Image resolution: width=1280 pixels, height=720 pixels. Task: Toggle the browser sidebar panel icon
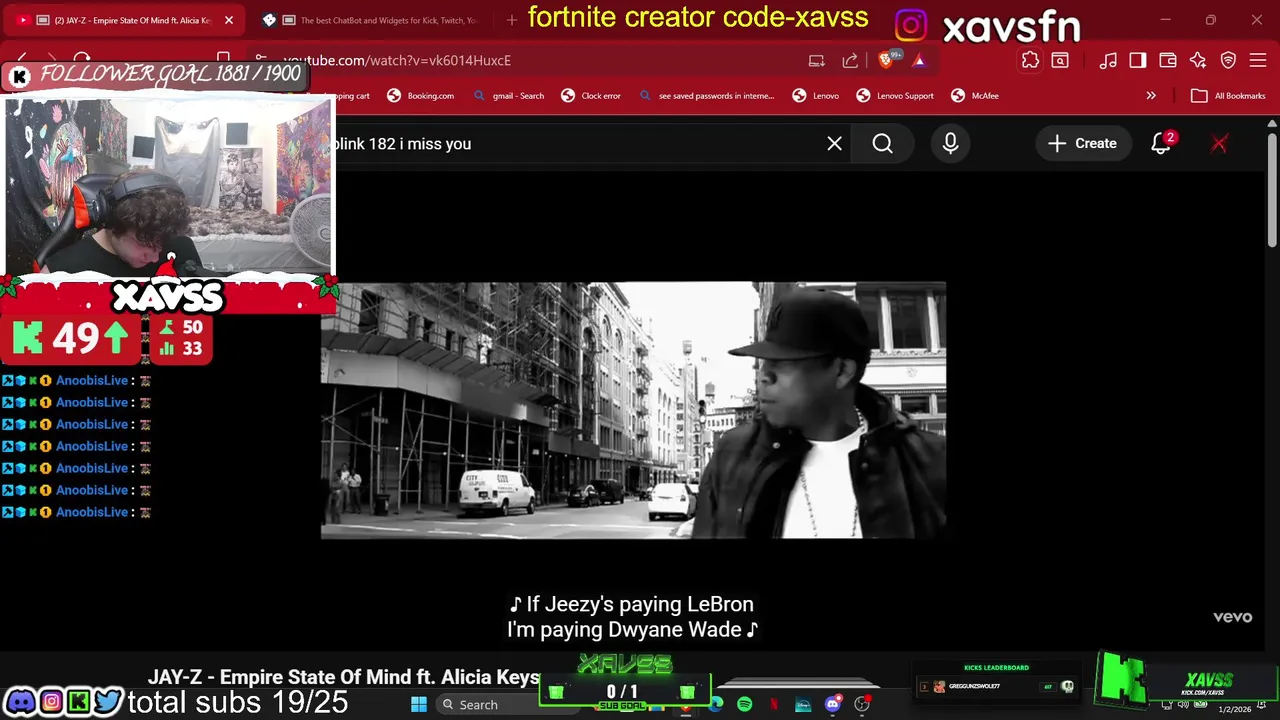pos(1138,60)
